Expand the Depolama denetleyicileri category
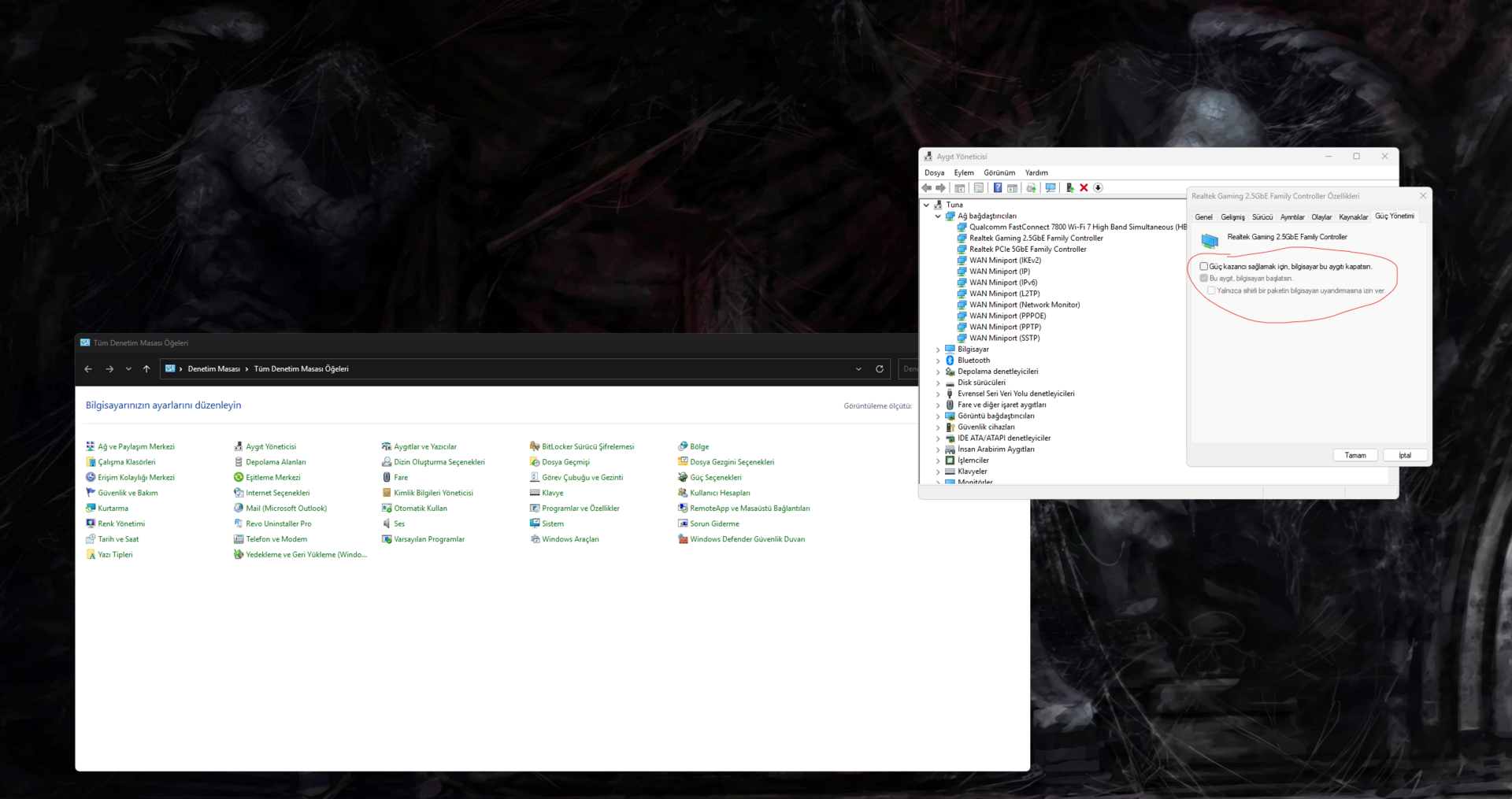1512x799 pixels. tap(938, 372)
